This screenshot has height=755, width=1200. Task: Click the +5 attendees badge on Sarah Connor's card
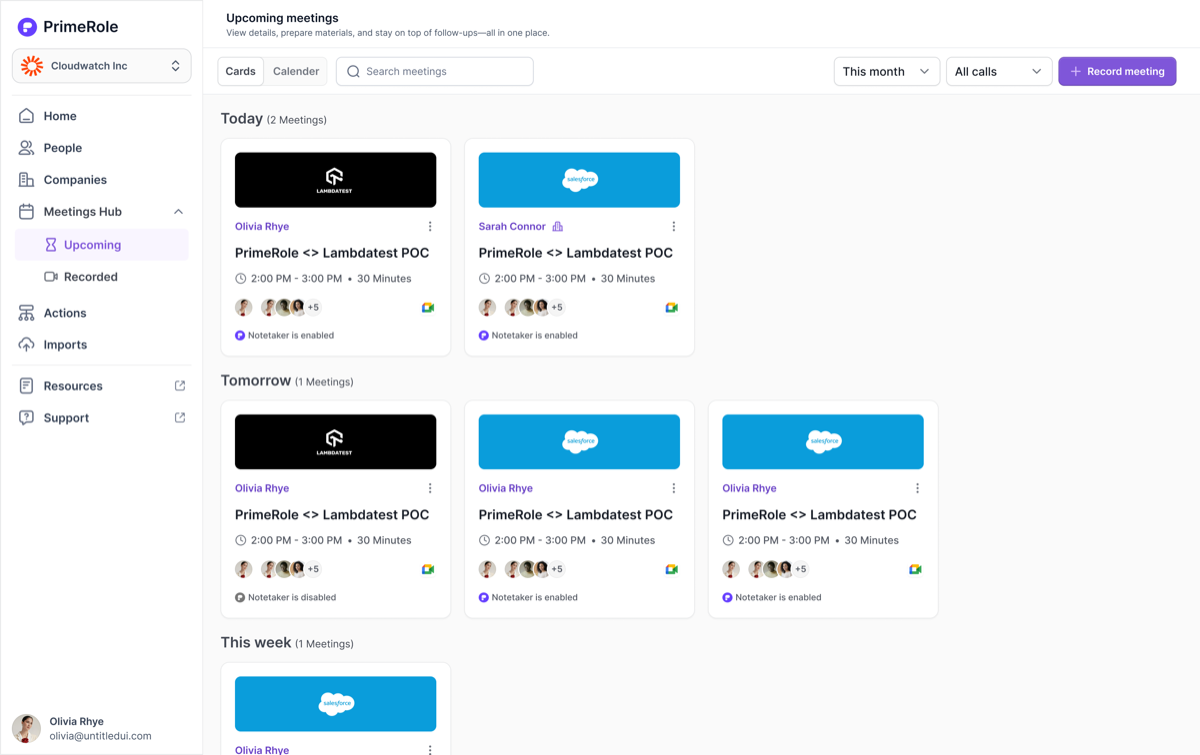click(557, 308)
